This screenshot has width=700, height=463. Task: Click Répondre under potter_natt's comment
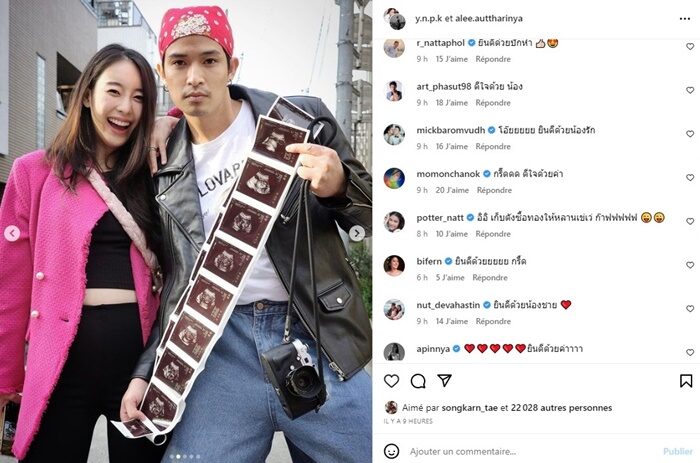493,234
